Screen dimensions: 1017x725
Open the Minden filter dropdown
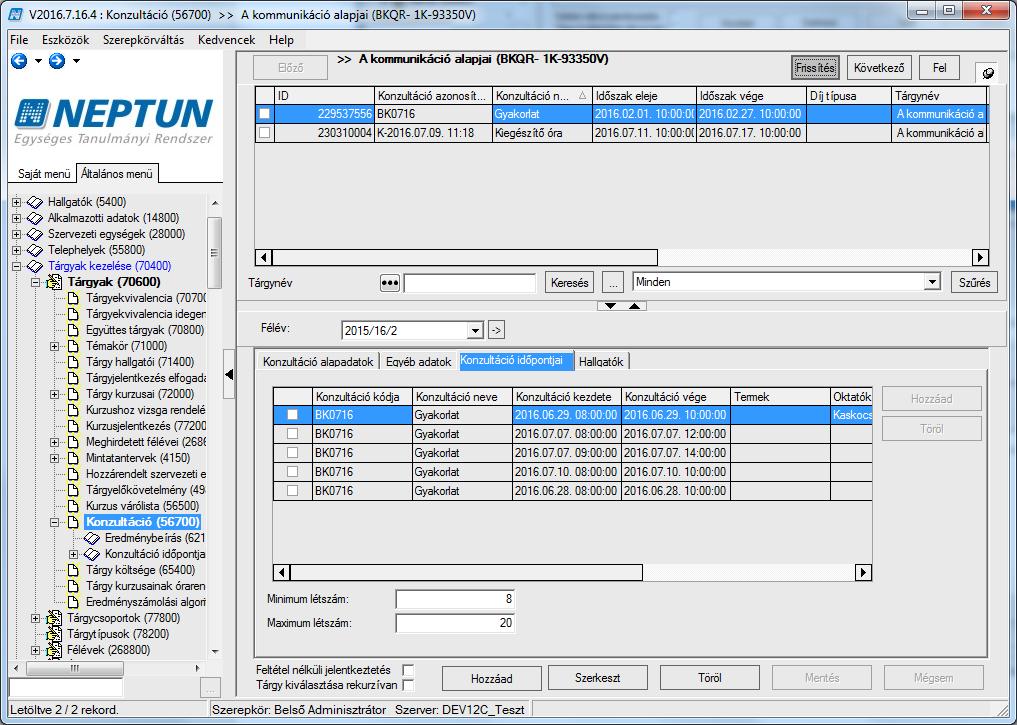tap(932, 282)
